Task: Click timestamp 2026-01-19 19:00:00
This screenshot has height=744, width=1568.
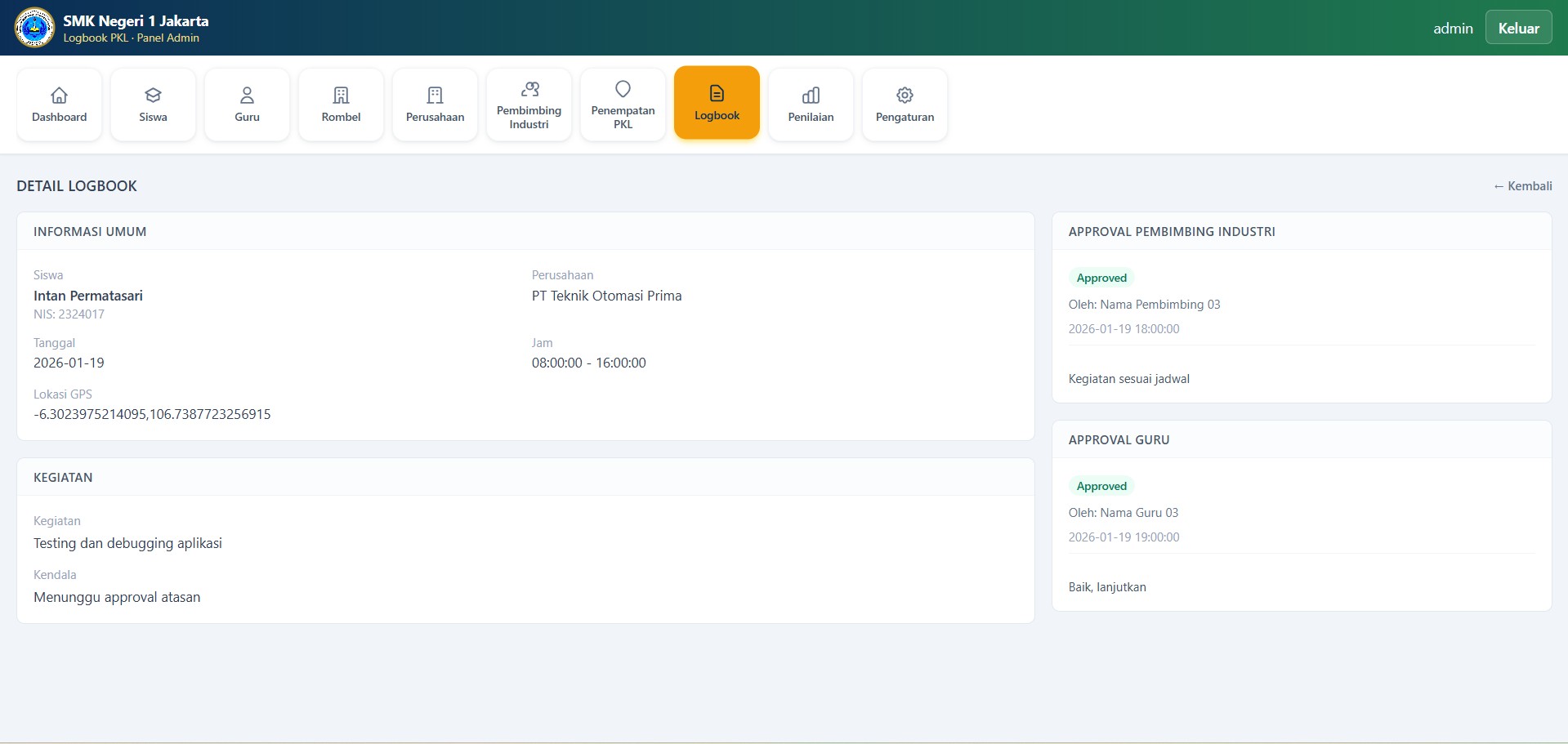Action: 1124,537
